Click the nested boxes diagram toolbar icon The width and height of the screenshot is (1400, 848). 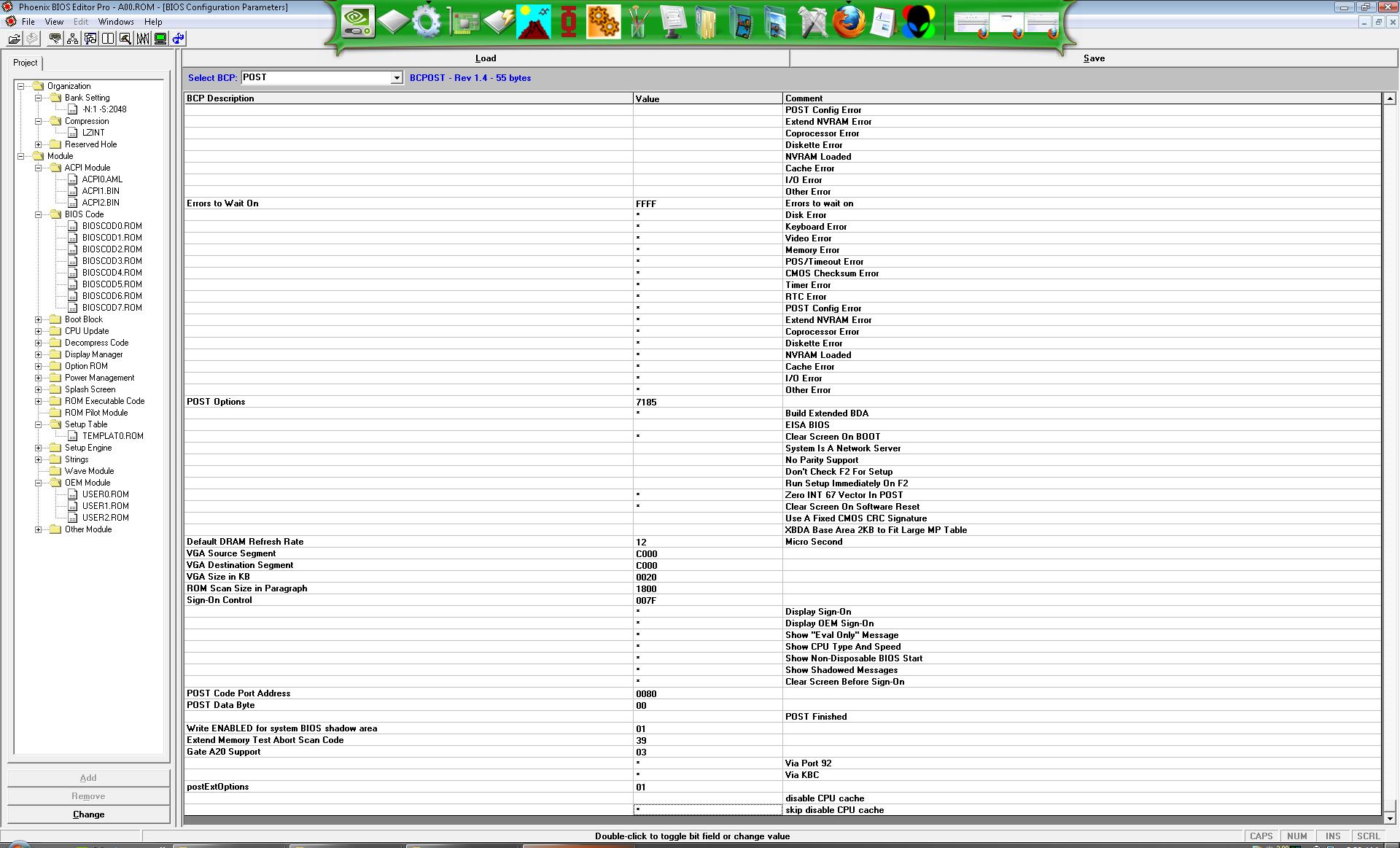[90, 39]
